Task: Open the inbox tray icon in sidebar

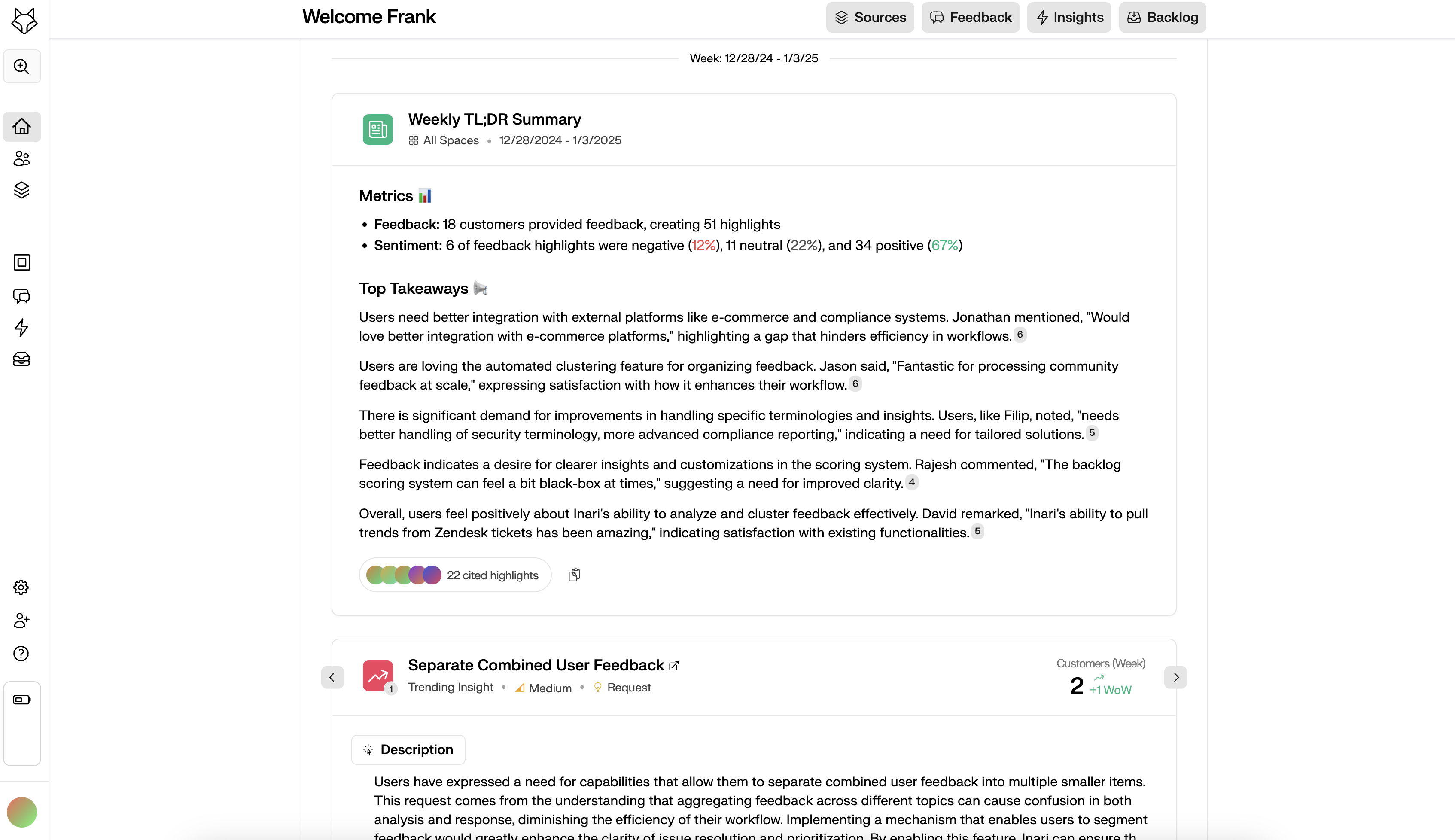Action: click(22, 359)
